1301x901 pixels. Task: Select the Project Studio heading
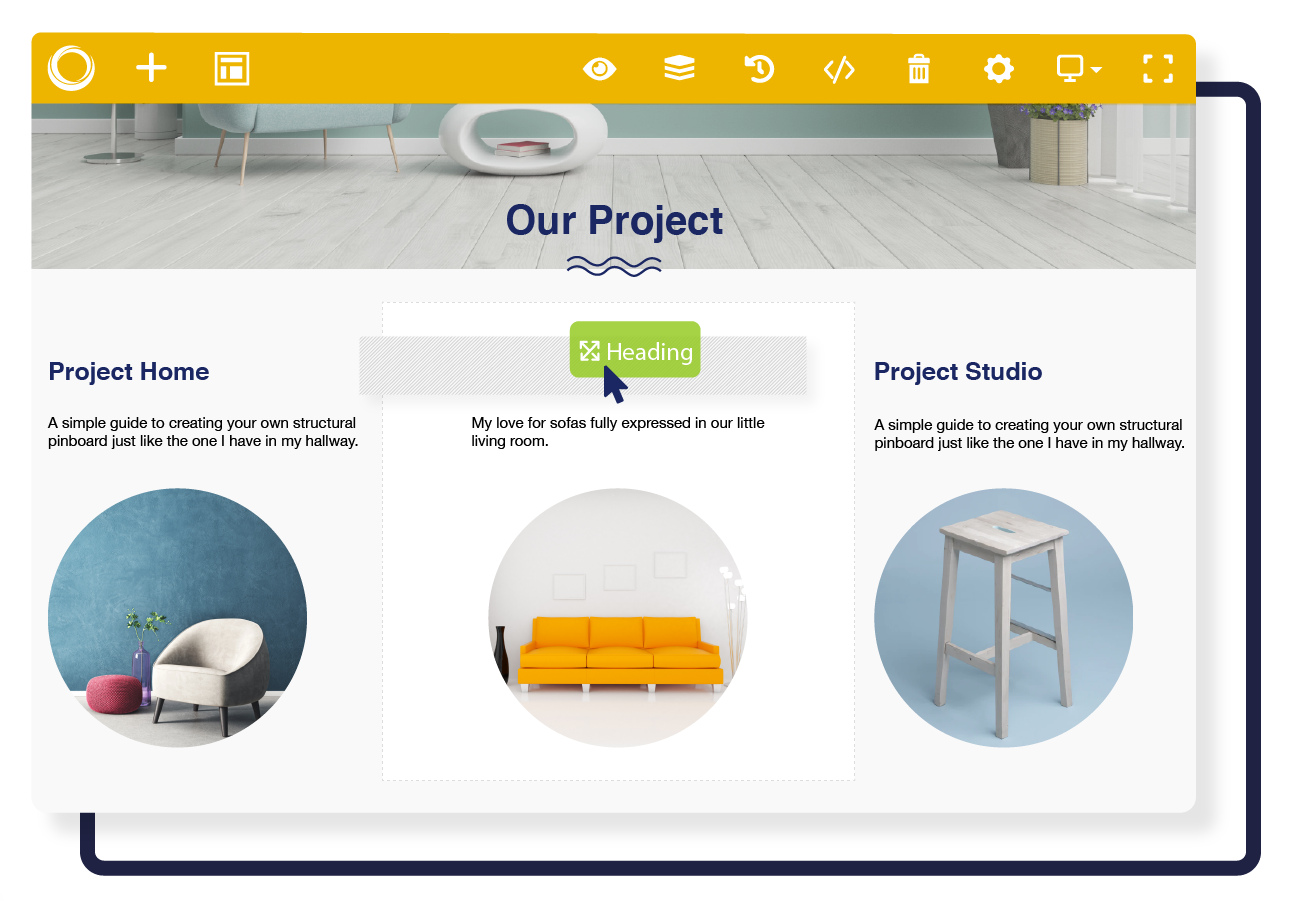coord(958,372)
